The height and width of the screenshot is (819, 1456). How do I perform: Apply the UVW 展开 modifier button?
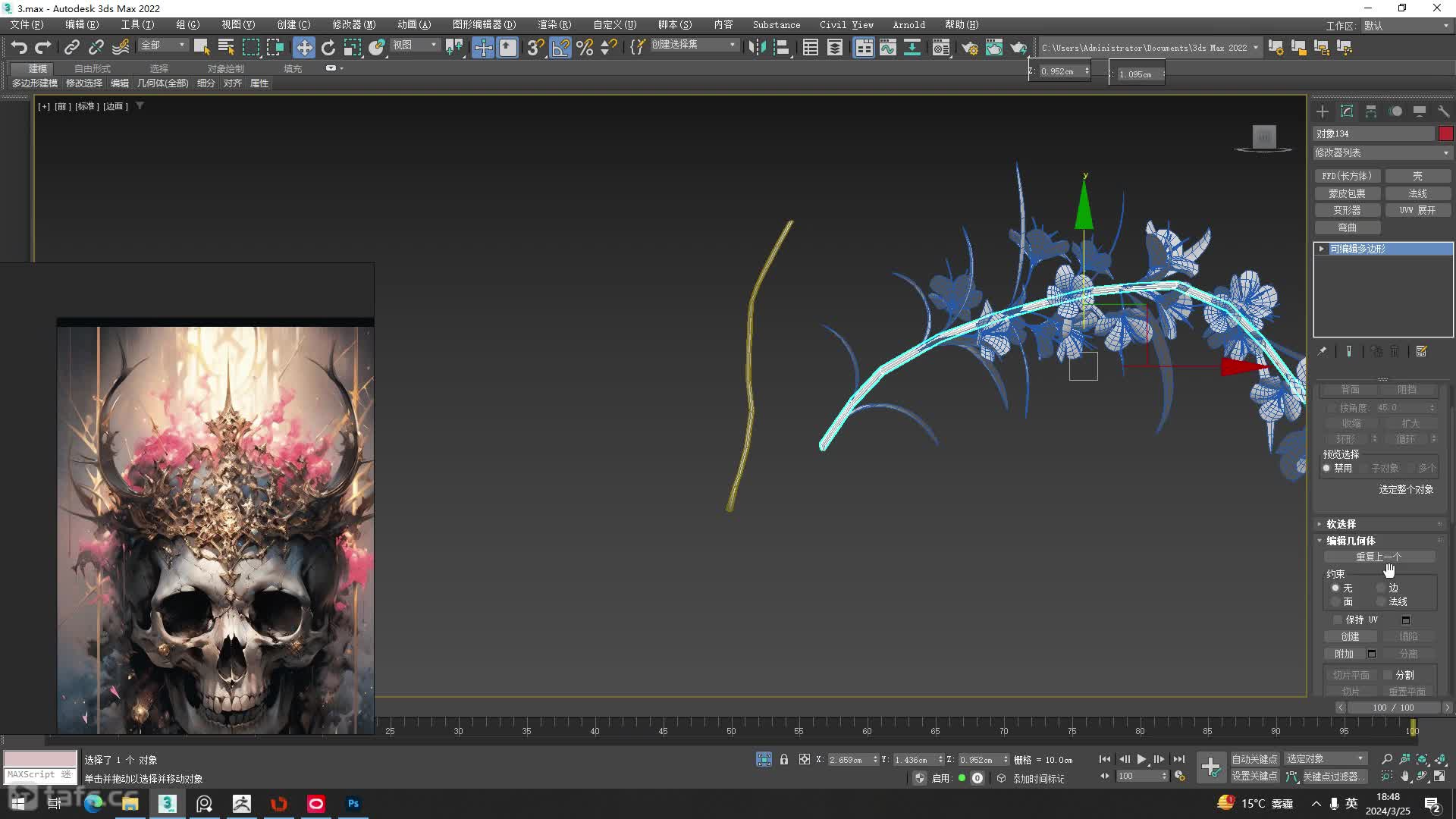[x=1417, y=210]
